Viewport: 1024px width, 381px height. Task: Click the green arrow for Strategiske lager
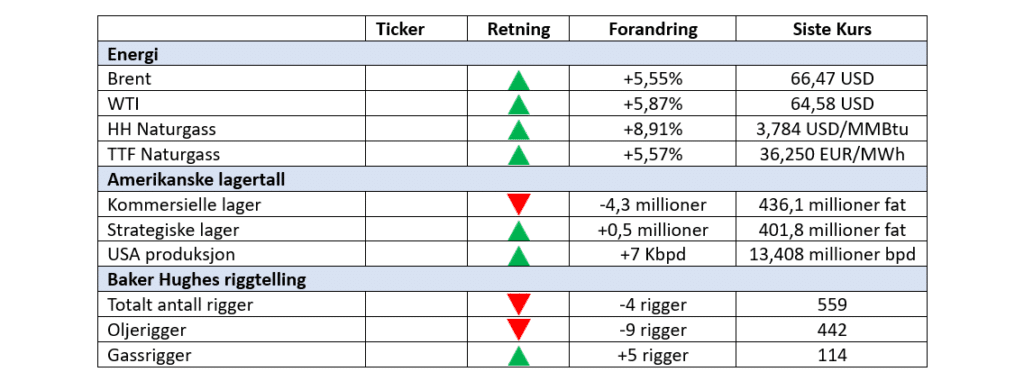[519, 230]
